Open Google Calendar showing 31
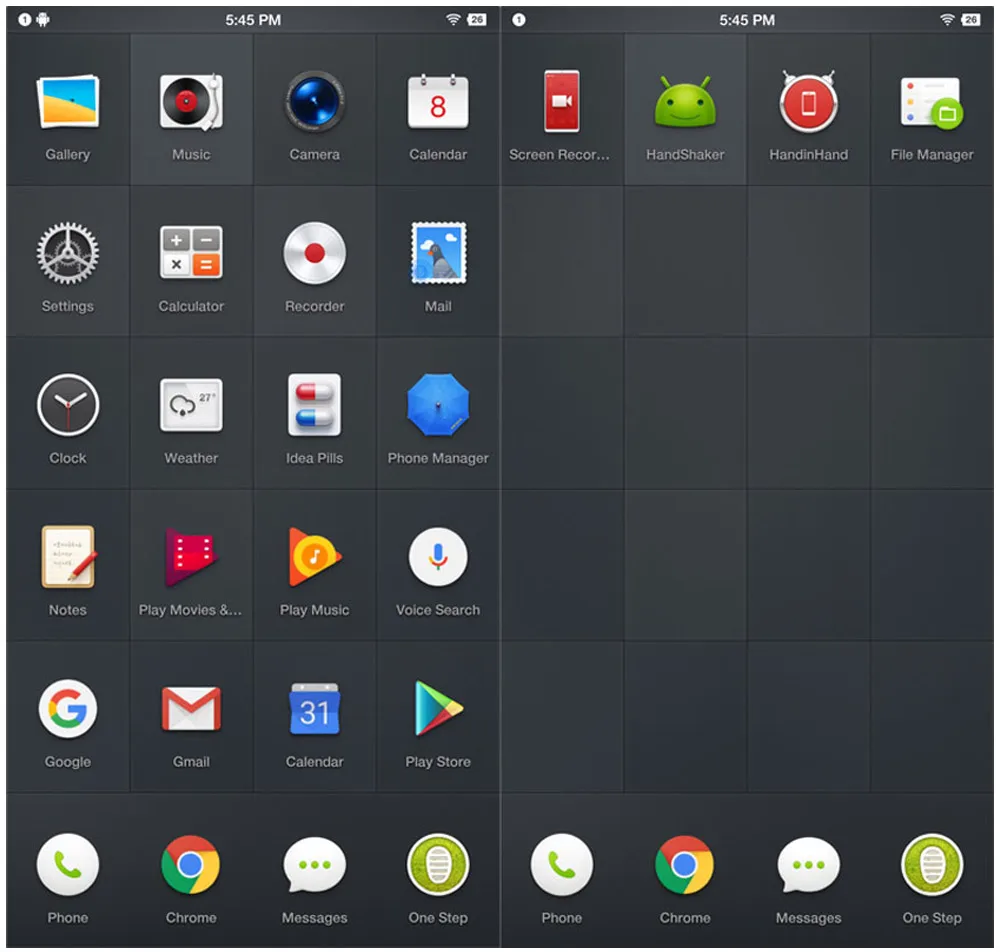Viewport: 1000px width, 952px height. [314, 708]
